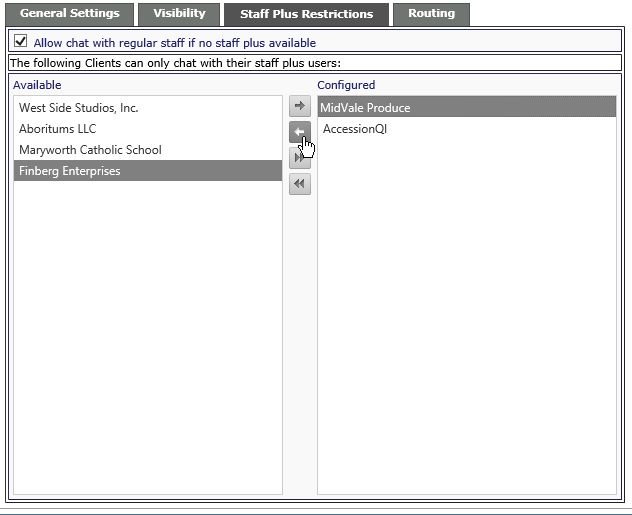Viewport: 632px width, 515px height.
Task: Select Aboritums LLC in Available list
Action: tap(148, 129)
